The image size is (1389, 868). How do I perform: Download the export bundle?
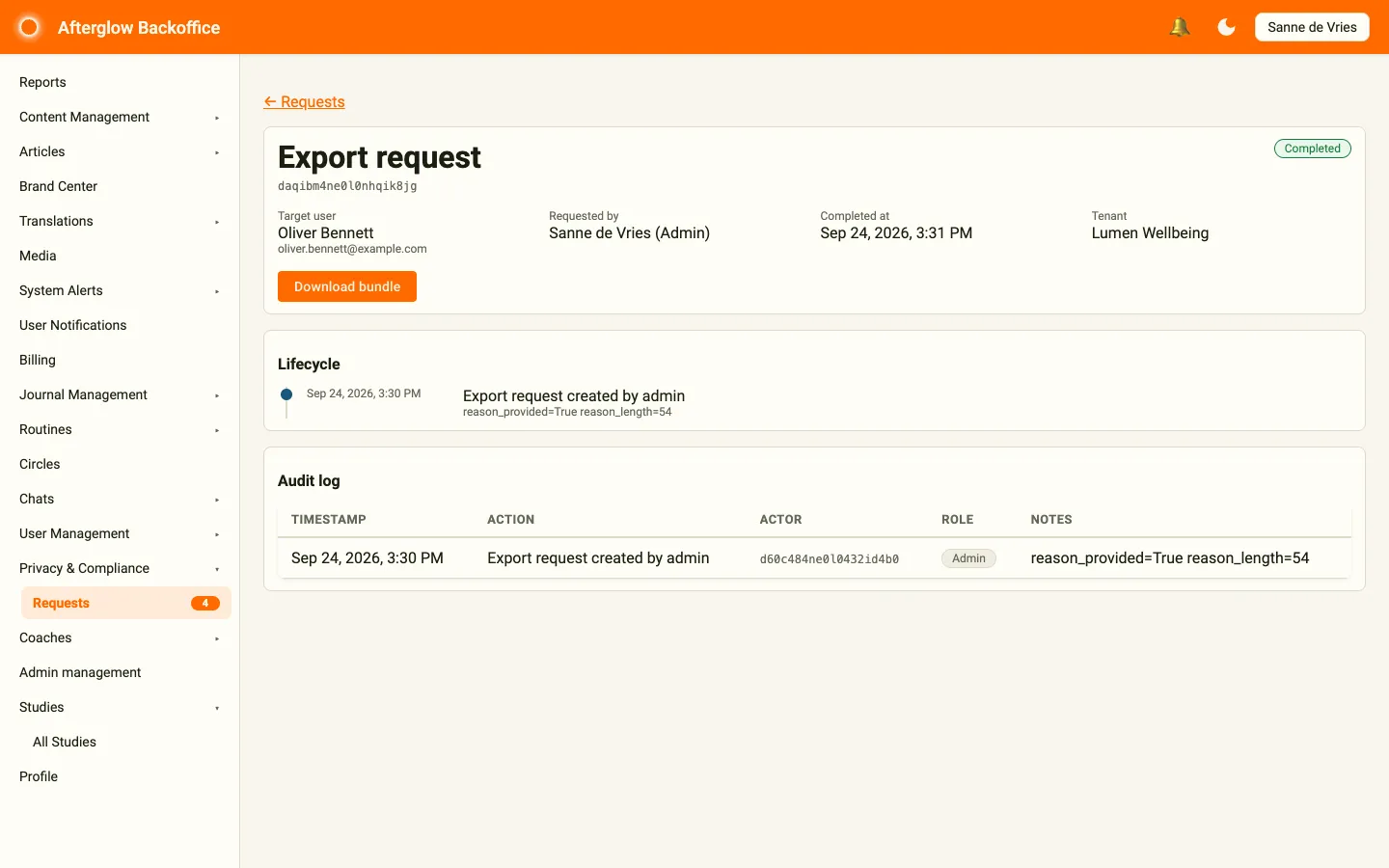pos(347,286)
